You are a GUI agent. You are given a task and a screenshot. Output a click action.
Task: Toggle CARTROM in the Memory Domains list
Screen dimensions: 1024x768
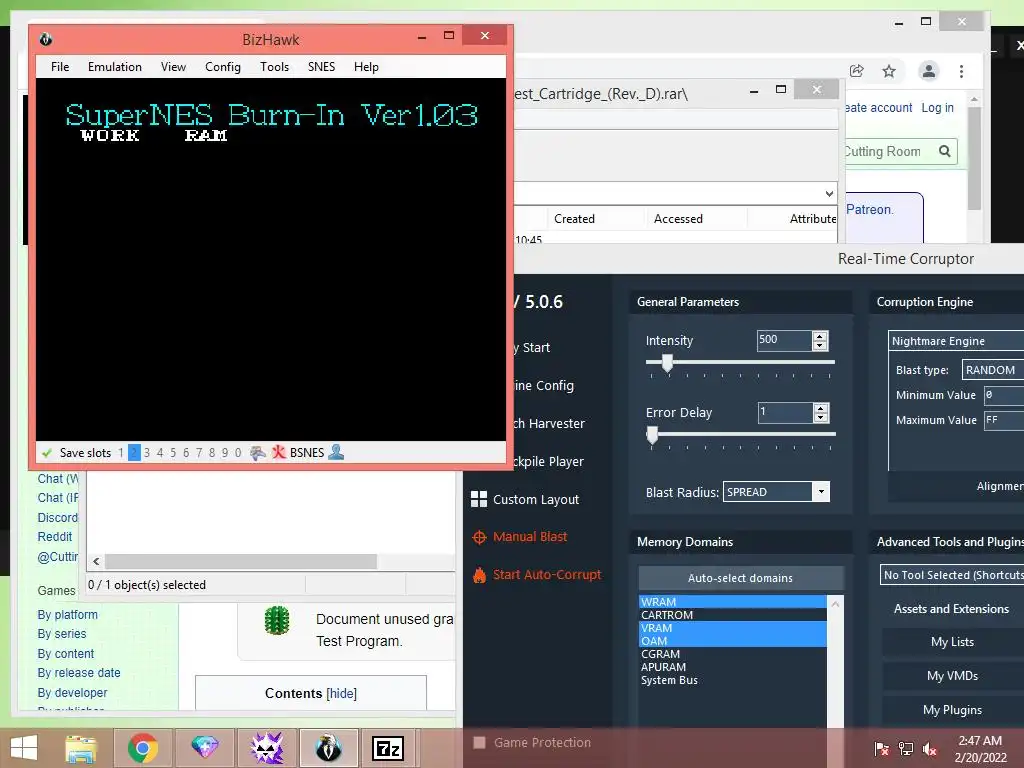pyautogui.click(x=733, y=615)
